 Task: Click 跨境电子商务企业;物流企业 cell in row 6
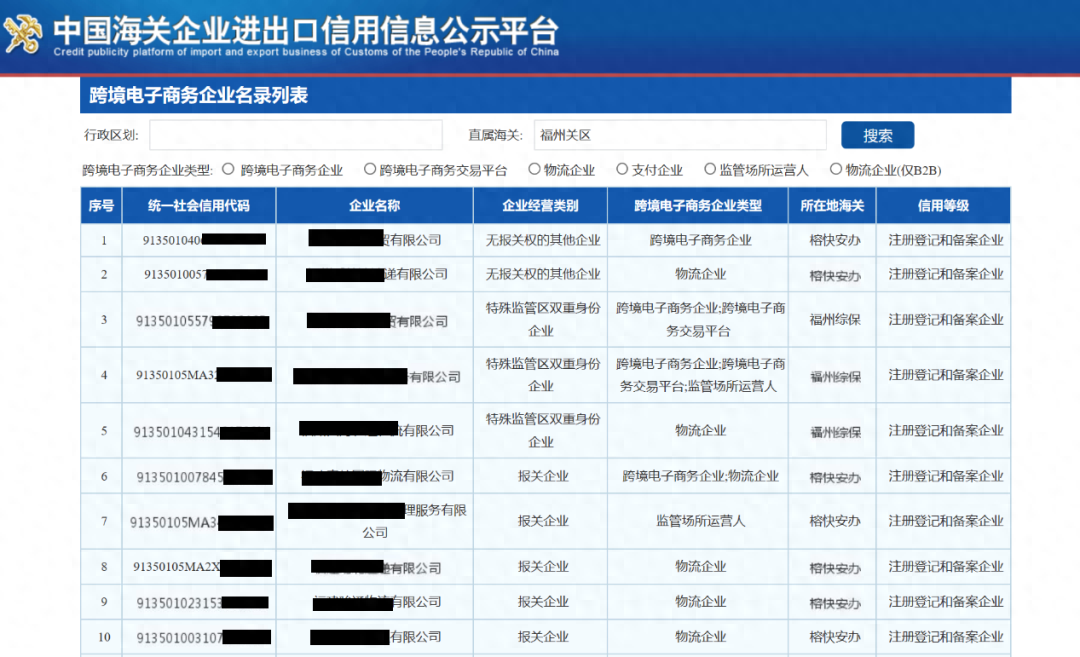(x=700, y=476)
